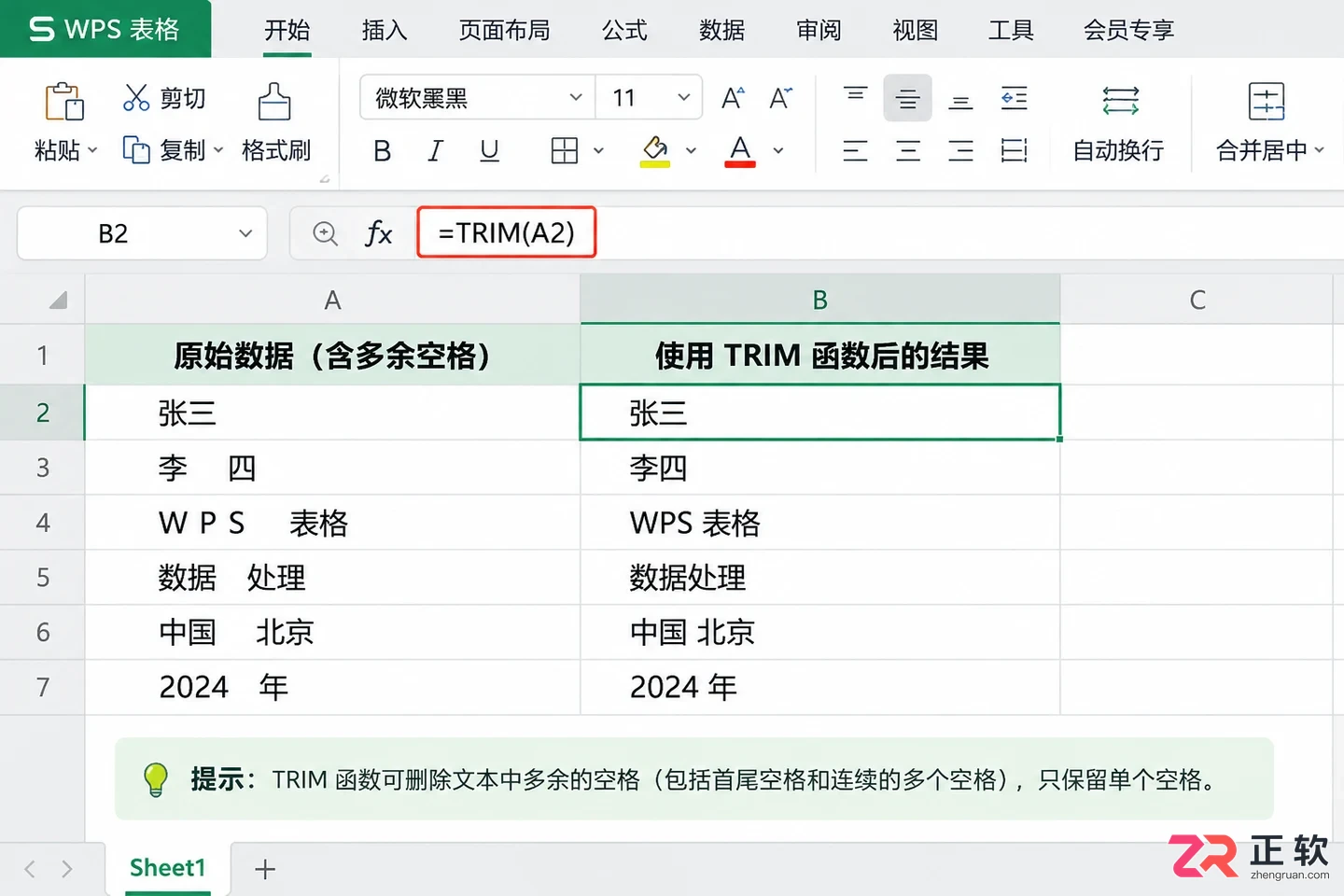Click Merge and Center (合并居中) icon
Image resolution: width=1344 pixels, height=896 pixels.
[1267, 101]
